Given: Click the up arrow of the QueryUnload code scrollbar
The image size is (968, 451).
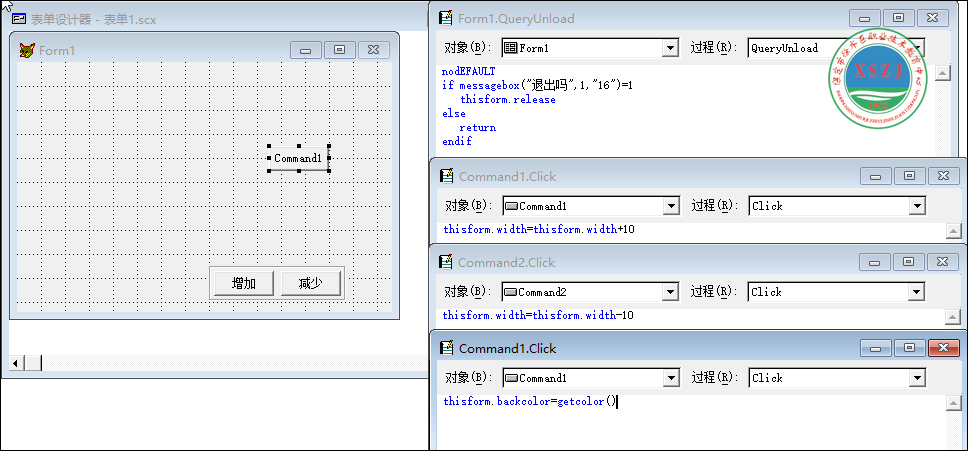Looking at the screenshot, I should click(x=943, y=73).
